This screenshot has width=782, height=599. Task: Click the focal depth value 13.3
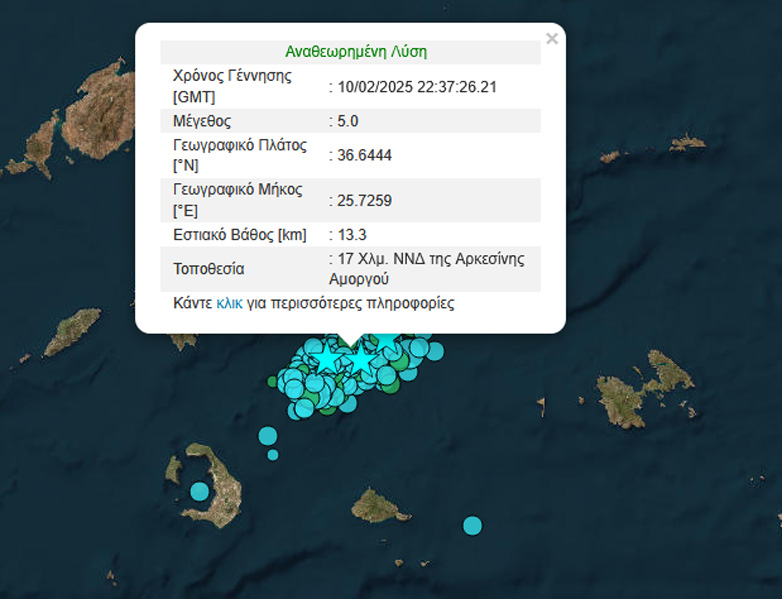point(350,235)
